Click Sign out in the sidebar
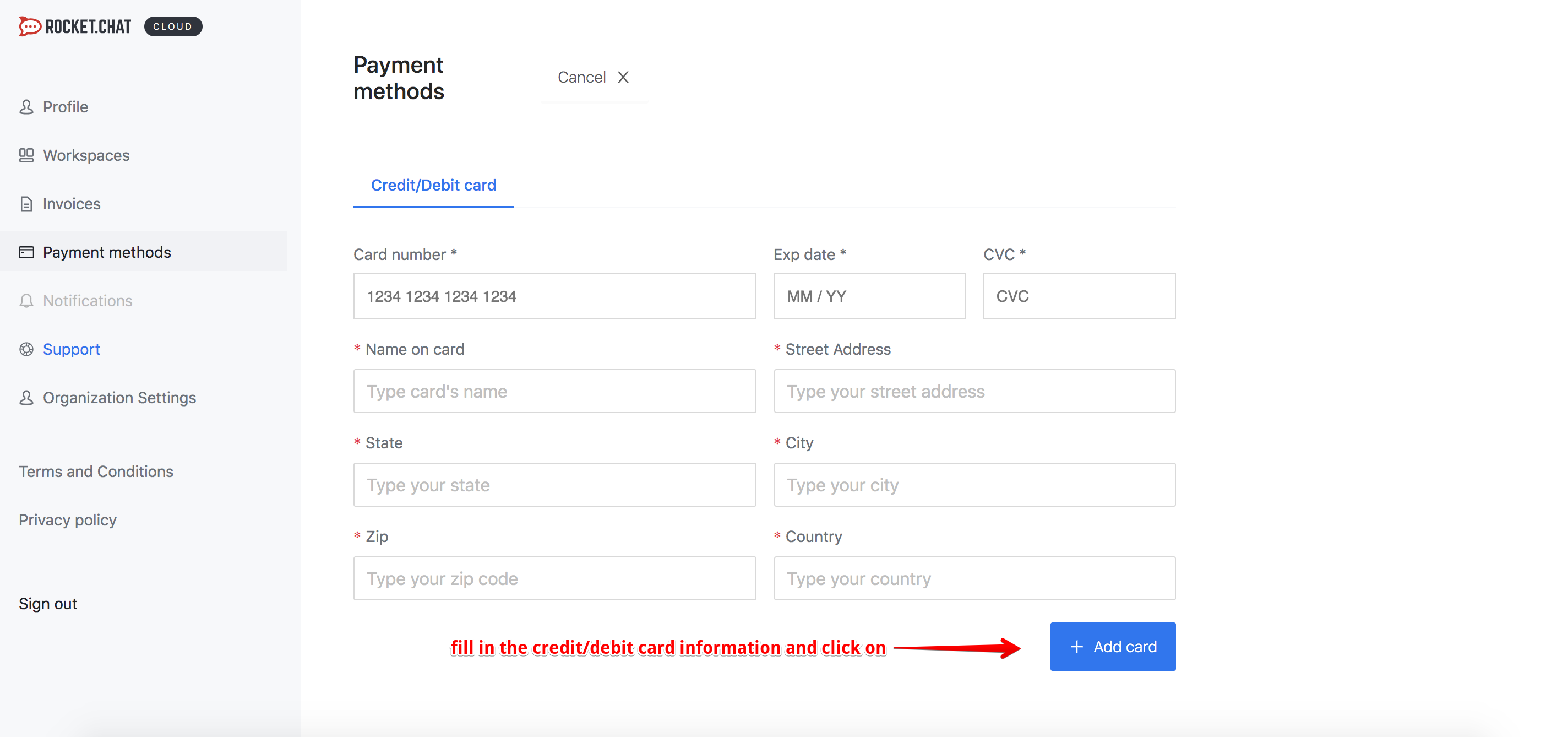1568x737 pixels. pyautogui.click(x=48, y=604)
